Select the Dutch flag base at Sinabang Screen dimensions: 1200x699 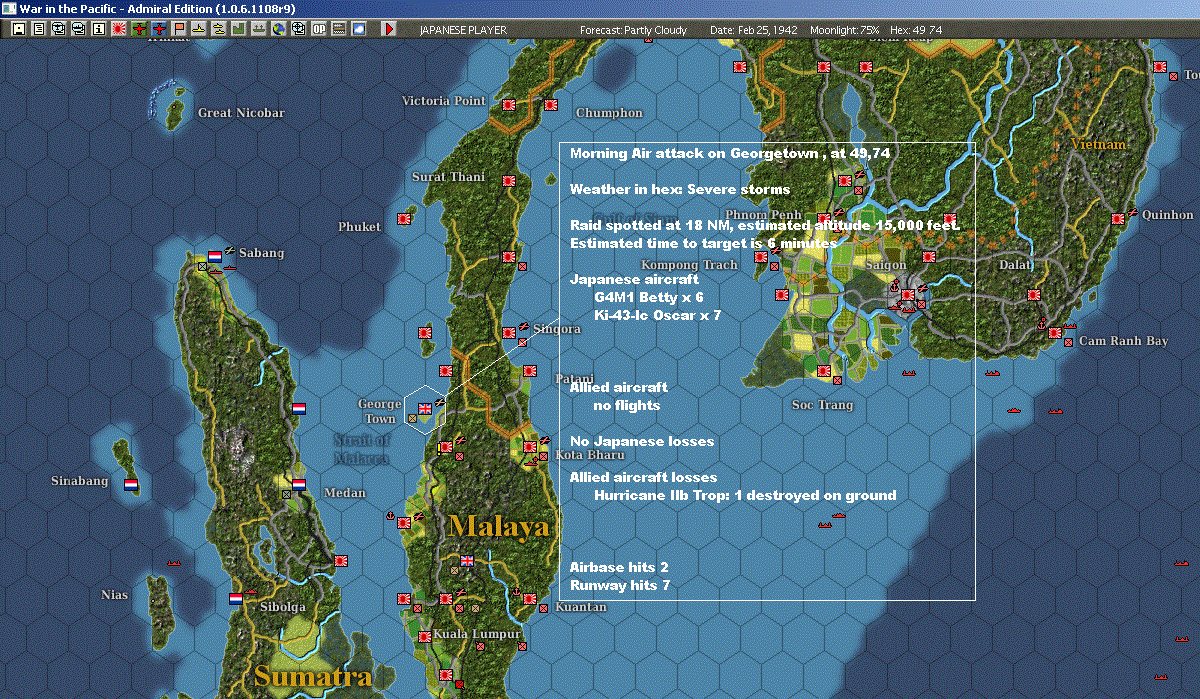131,484
